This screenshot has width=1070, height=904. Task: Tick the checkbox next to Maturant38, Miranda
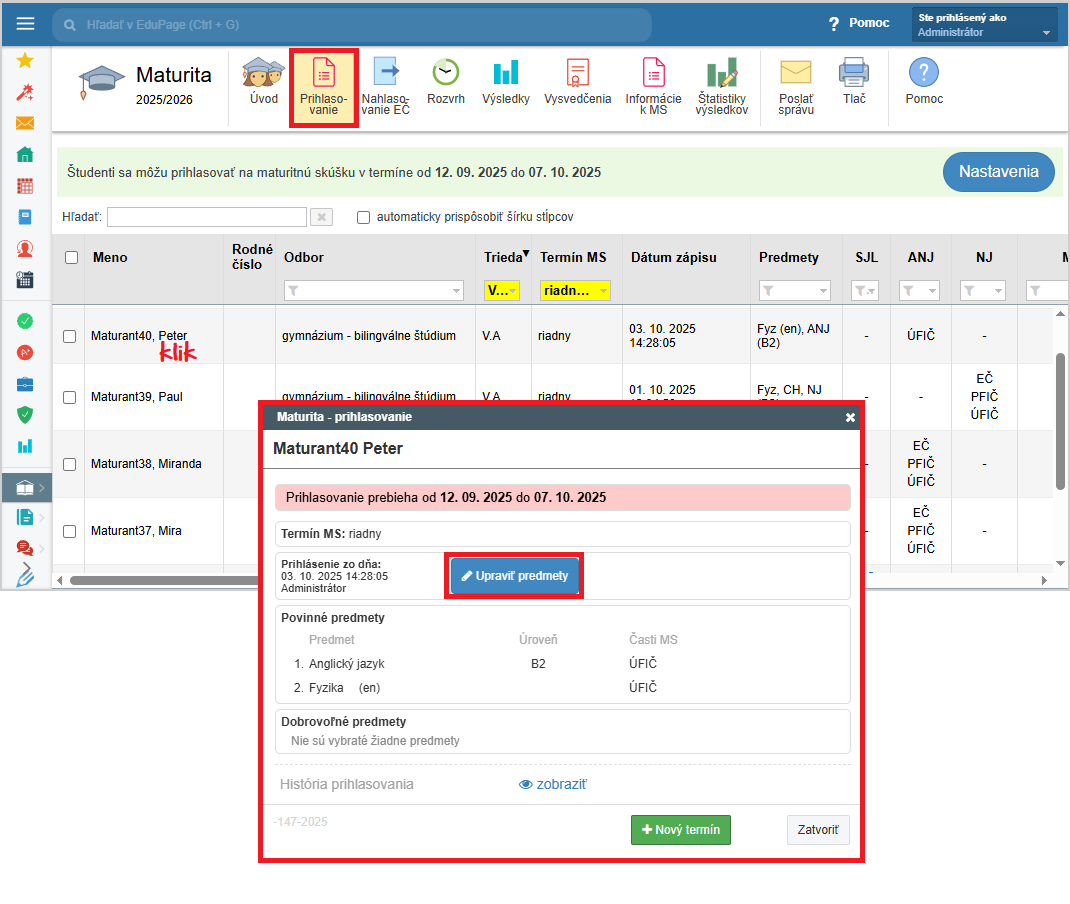[70, 464]
